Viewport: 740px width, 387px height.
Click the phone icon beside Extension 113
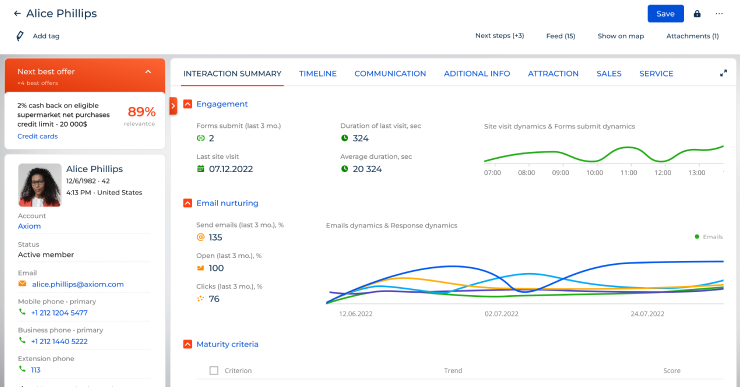[22, 369]
